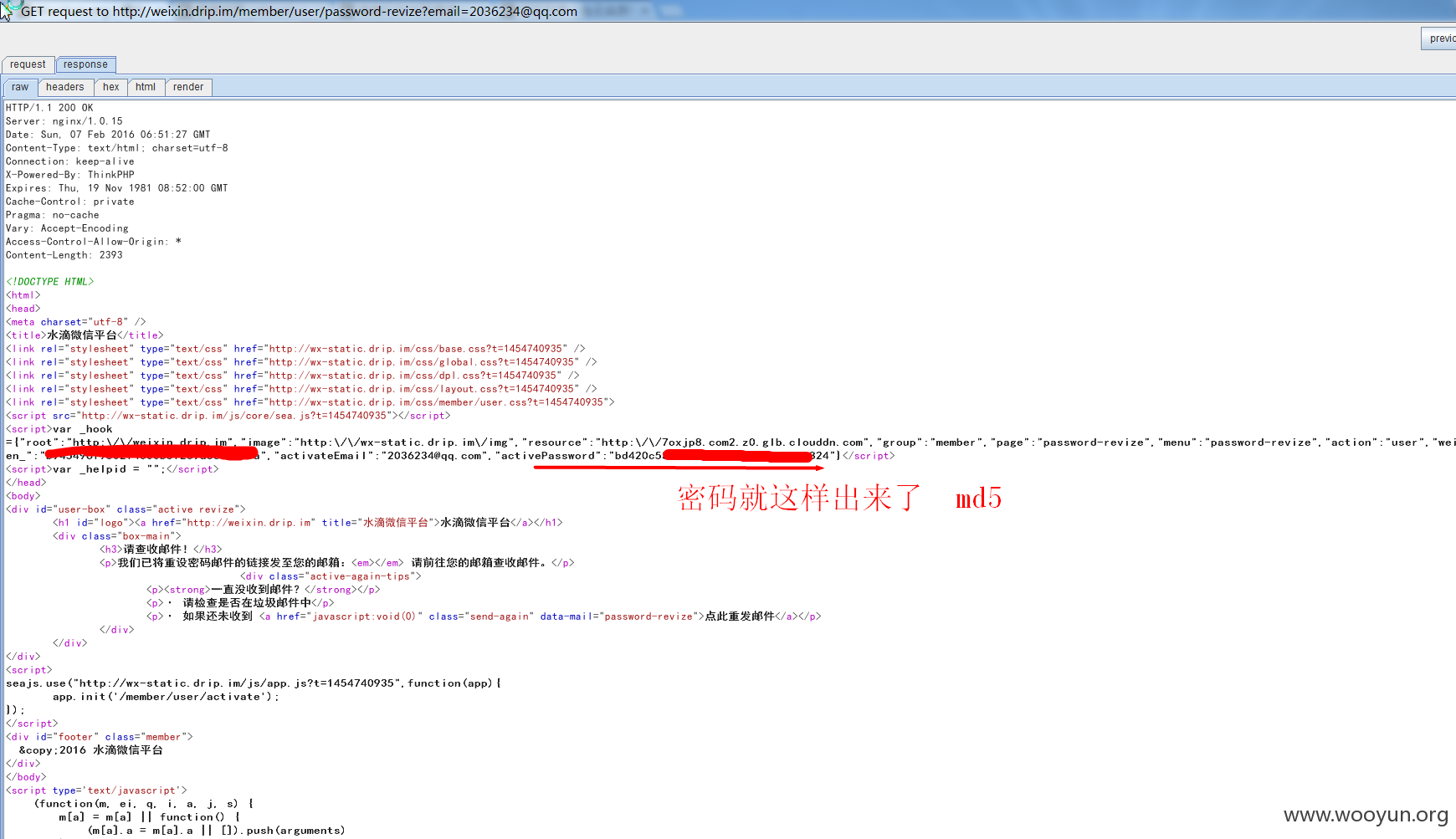Screen dimensions: 1456x839
Task: Click the 'X-Powered-By: ThinkPHP' header line
Action: pyautogui.click(x=69, y=175)
